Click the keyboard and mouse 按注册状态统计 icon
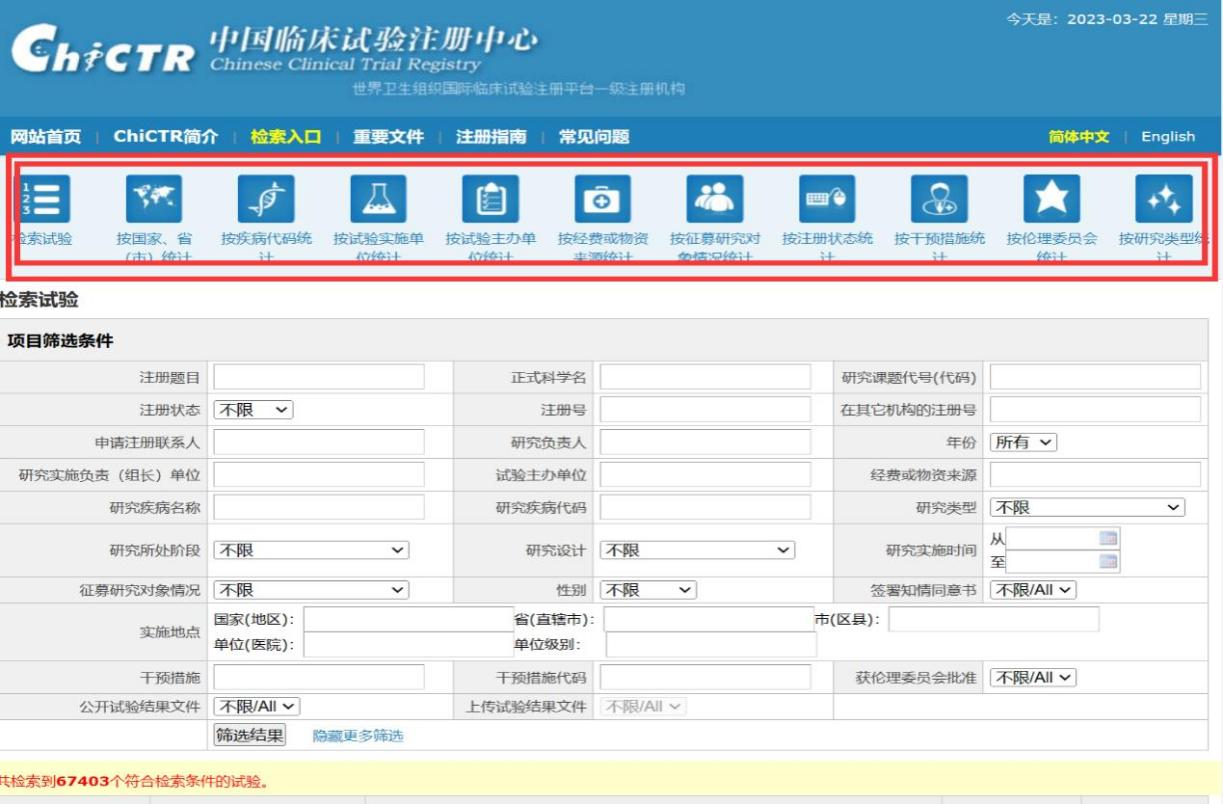 827,199
